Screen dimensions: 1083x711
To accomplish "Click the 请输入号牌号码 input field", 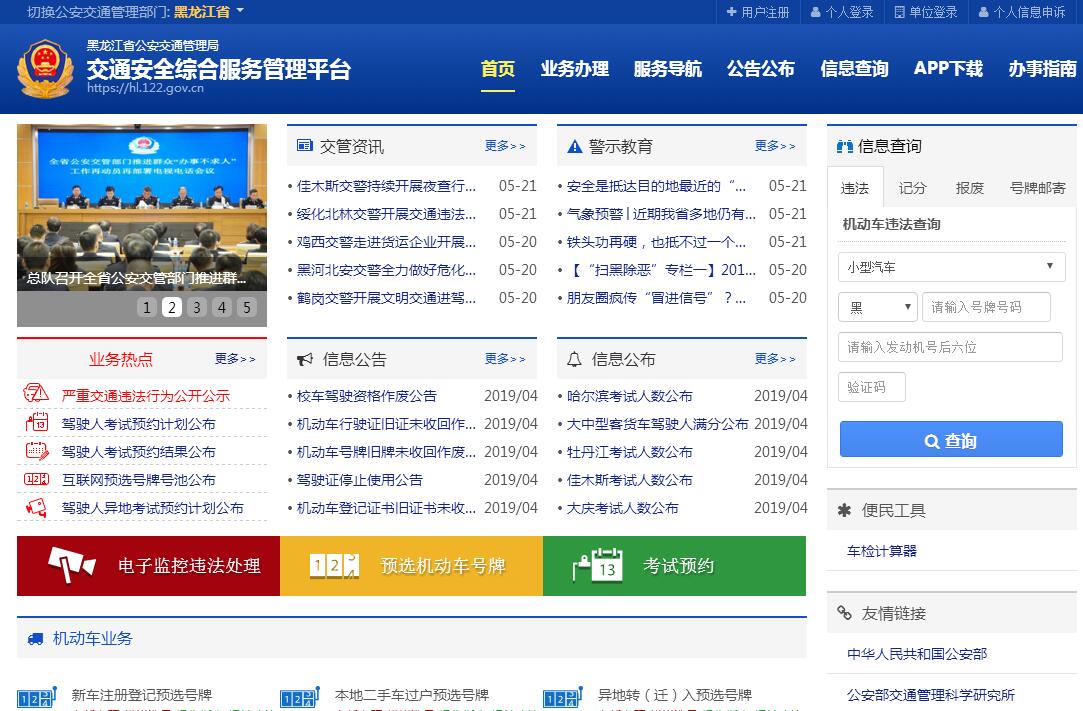I will (986, 307).
